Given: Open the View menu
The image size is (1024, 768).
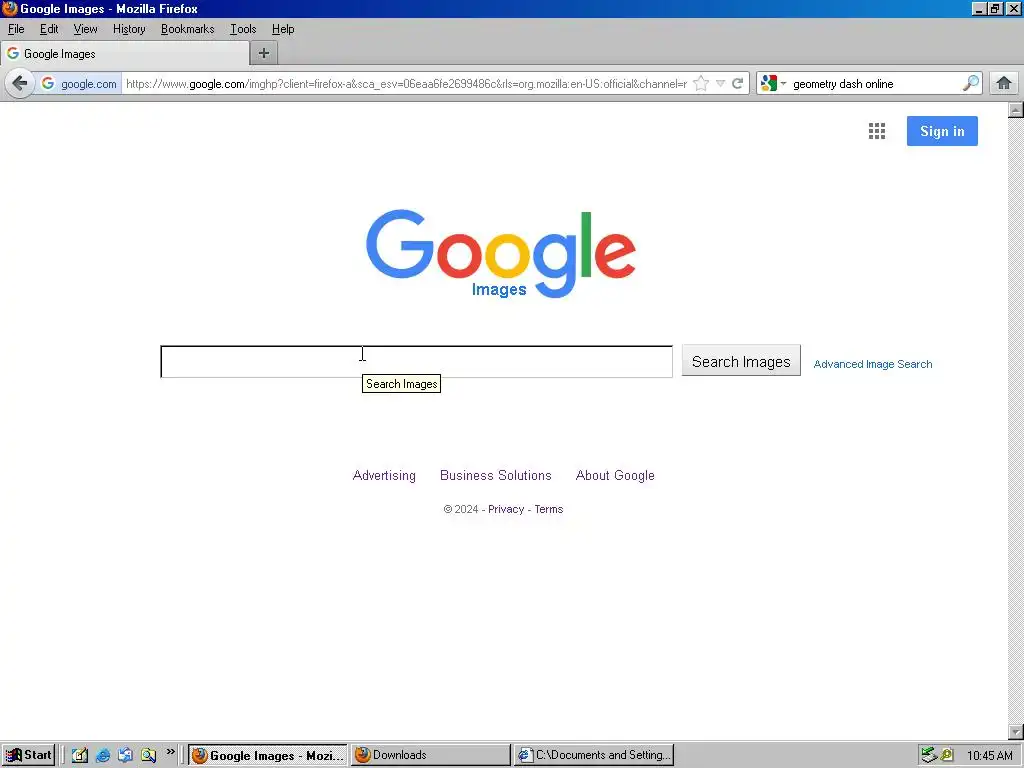Looking at the screenshot, I should pos(85,29).
